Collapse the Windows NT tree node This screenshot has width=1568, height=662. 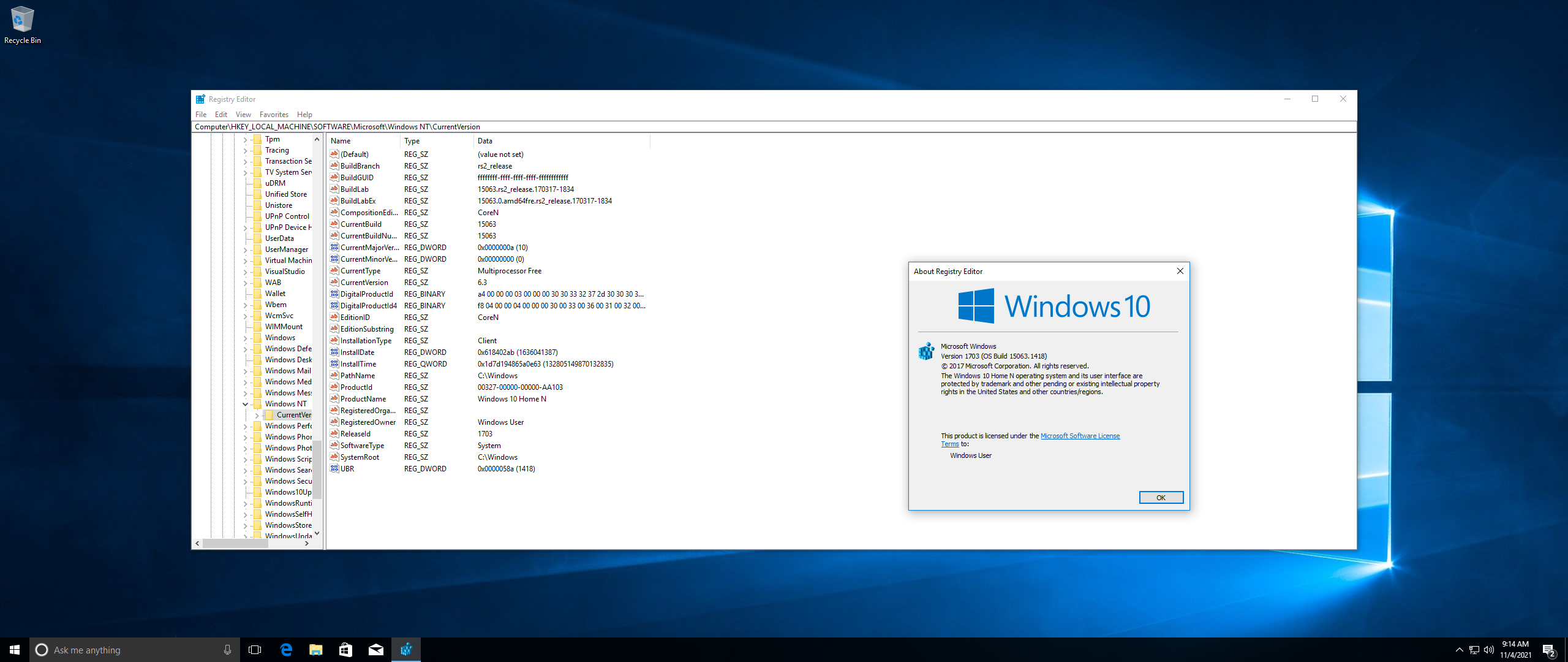point(245,404)
